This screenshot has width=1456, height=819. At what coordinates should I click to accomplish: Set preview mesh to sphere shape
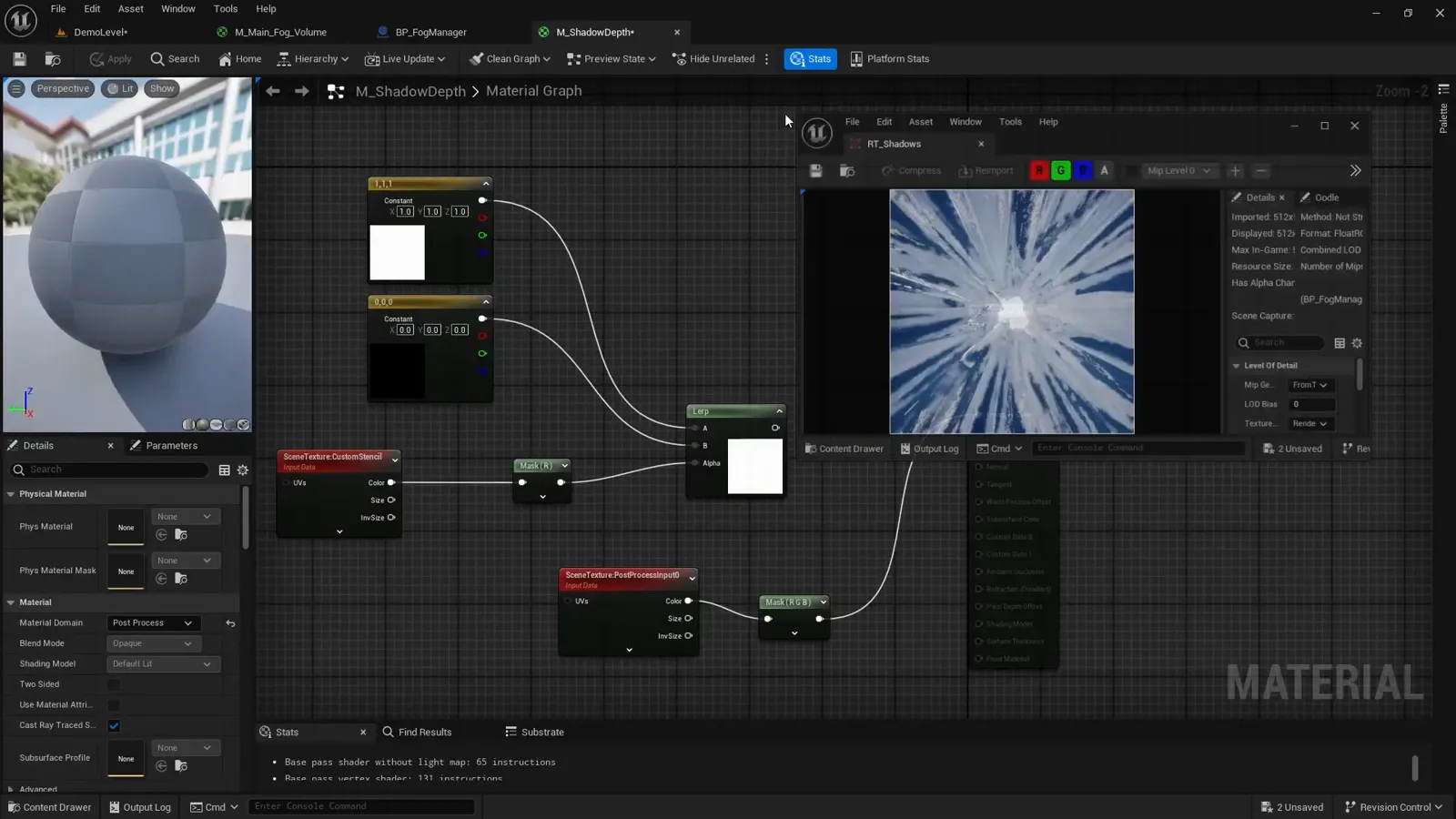point(202,425)
